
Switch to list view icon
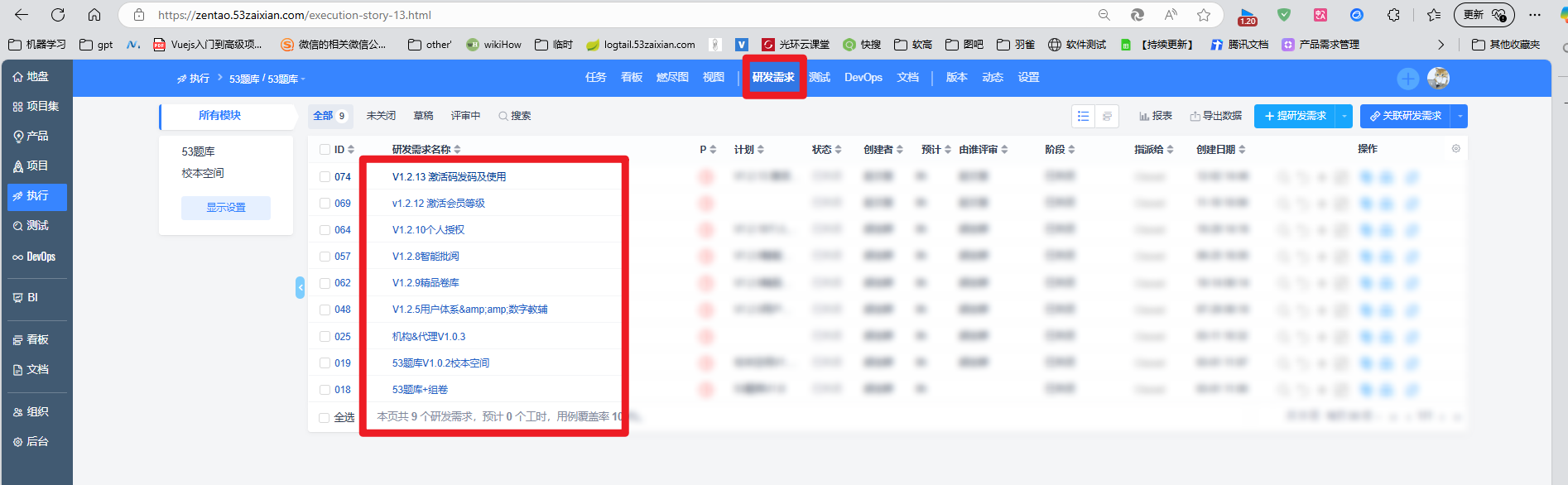[x=1083, y=116]
